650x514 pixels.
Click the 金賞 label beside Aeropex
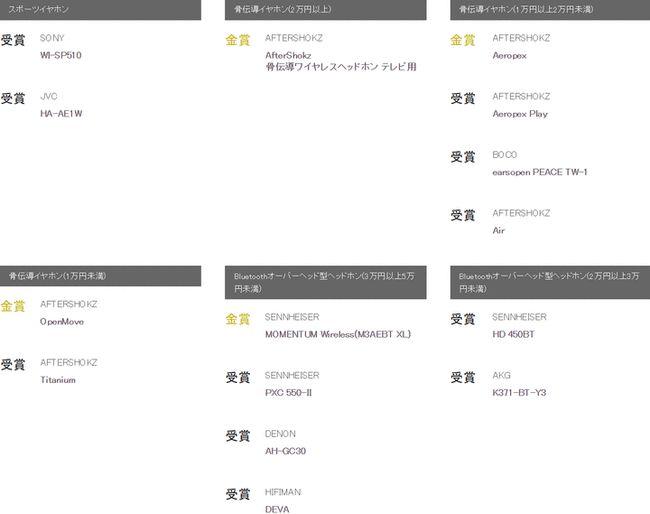463,40
